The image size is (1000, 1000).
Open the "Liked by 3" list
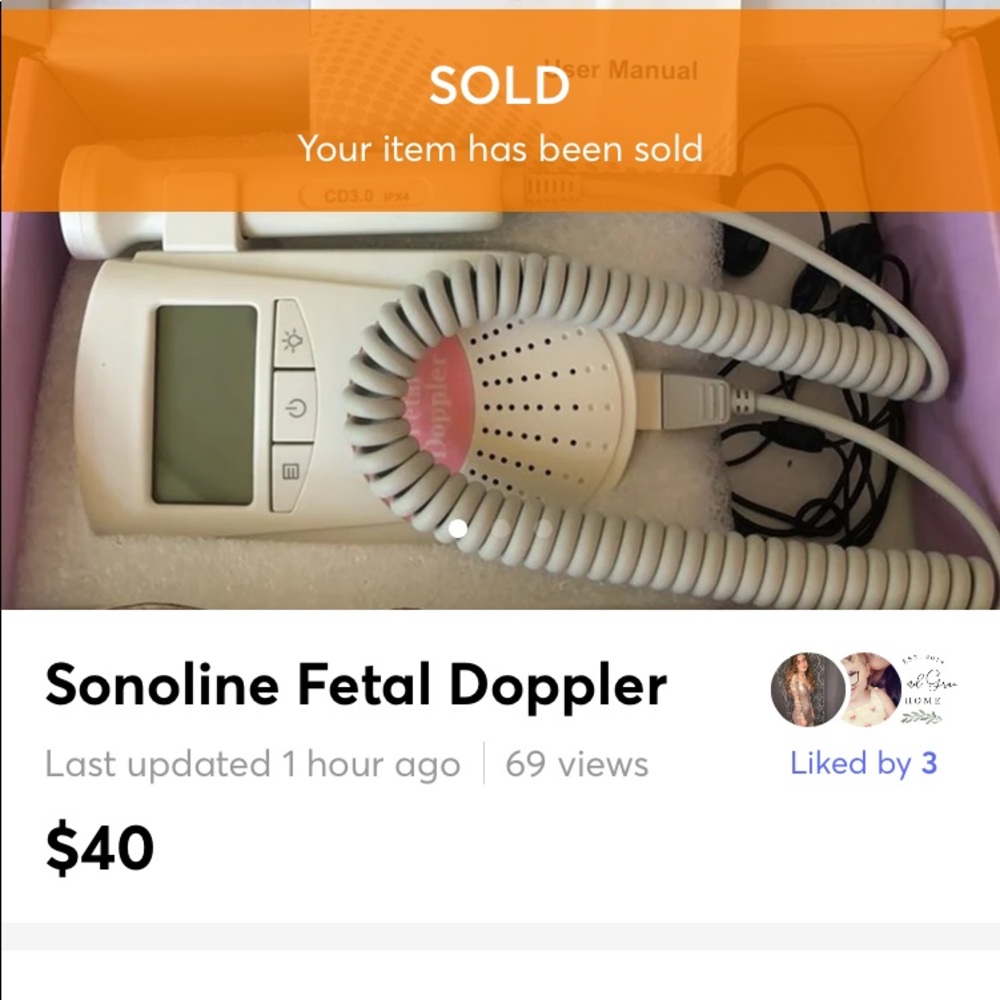coord(863,764)
